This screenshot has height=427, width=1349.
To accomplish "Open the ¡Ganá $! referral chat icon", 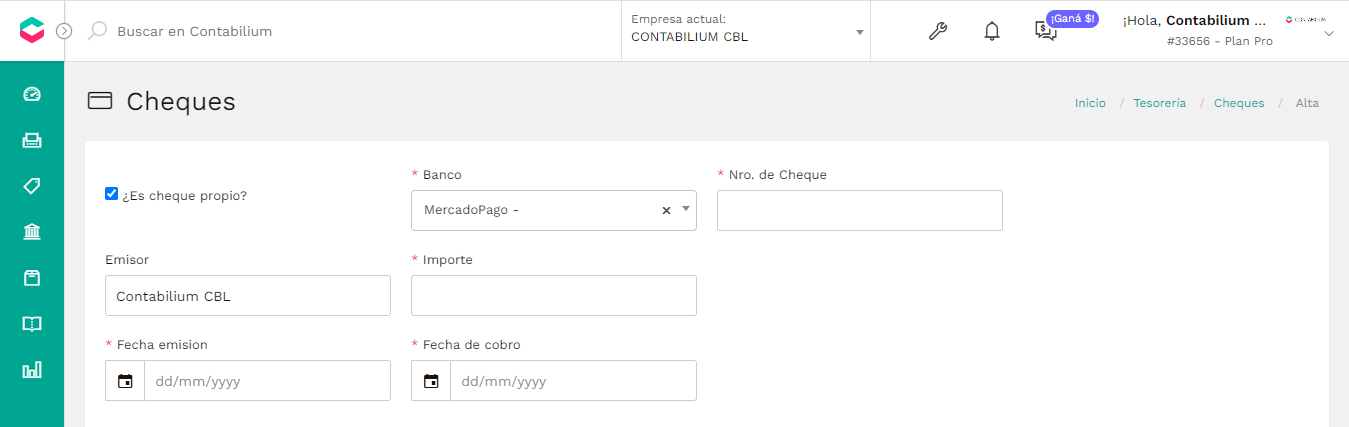I will pyautogui.click(x=1046, y=31).
